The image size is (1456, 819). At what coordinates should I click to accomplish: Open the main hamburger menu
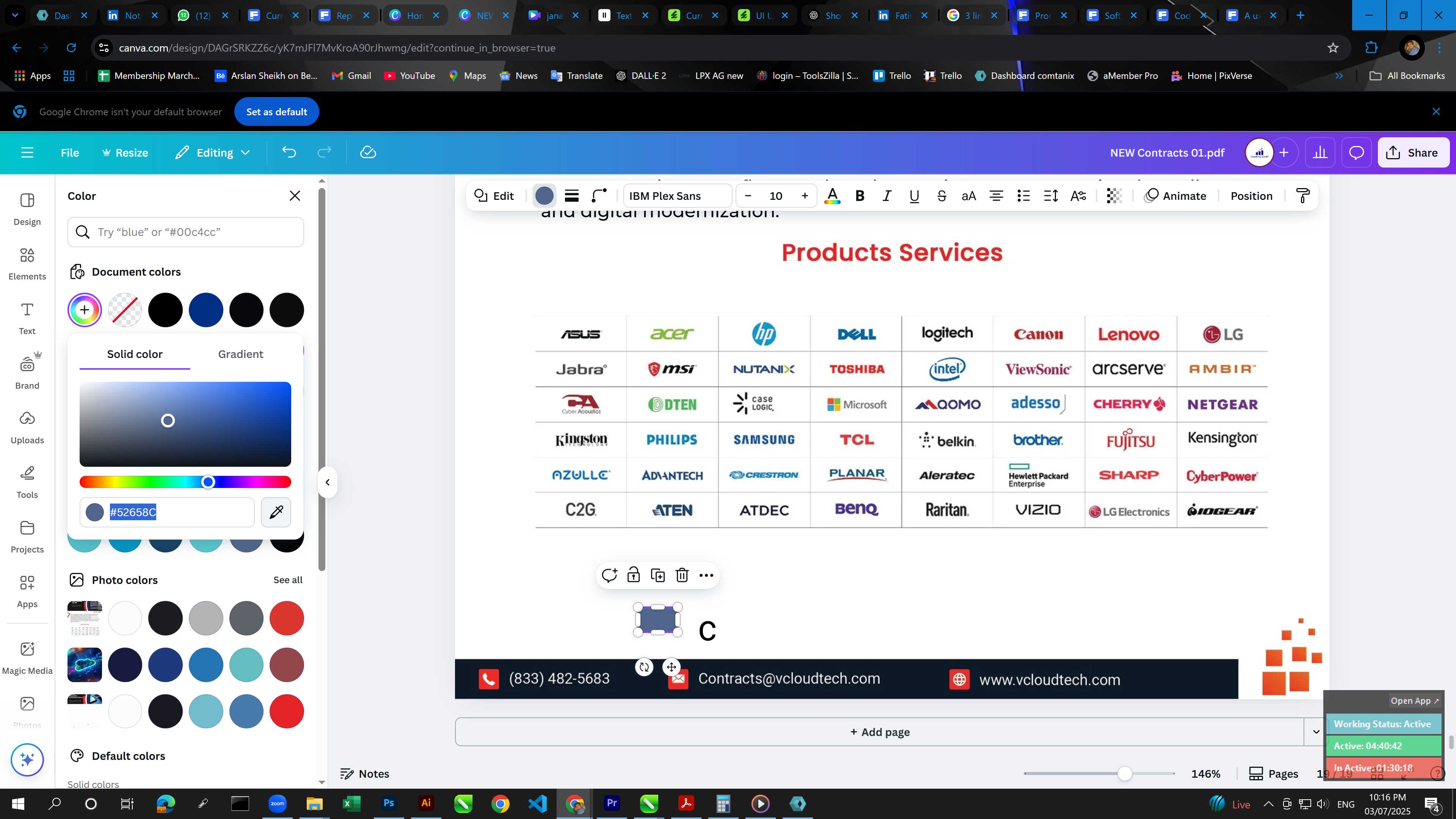tap(27, 152)
